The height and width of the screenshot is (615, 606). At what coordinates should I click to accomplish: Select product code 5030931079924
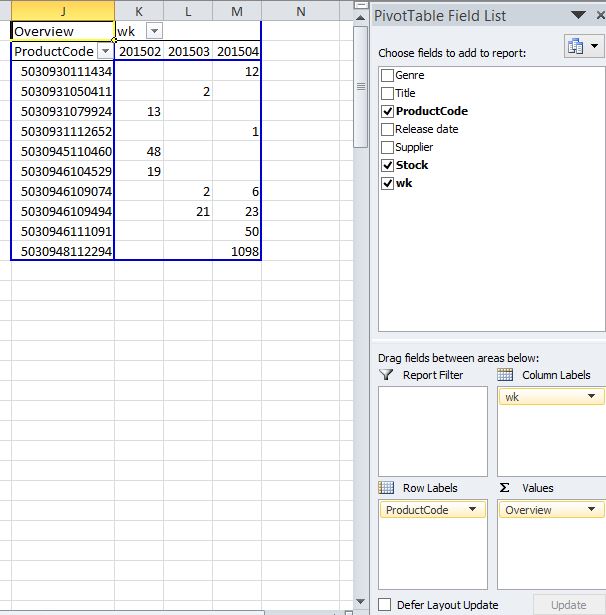tap(63, 111)
